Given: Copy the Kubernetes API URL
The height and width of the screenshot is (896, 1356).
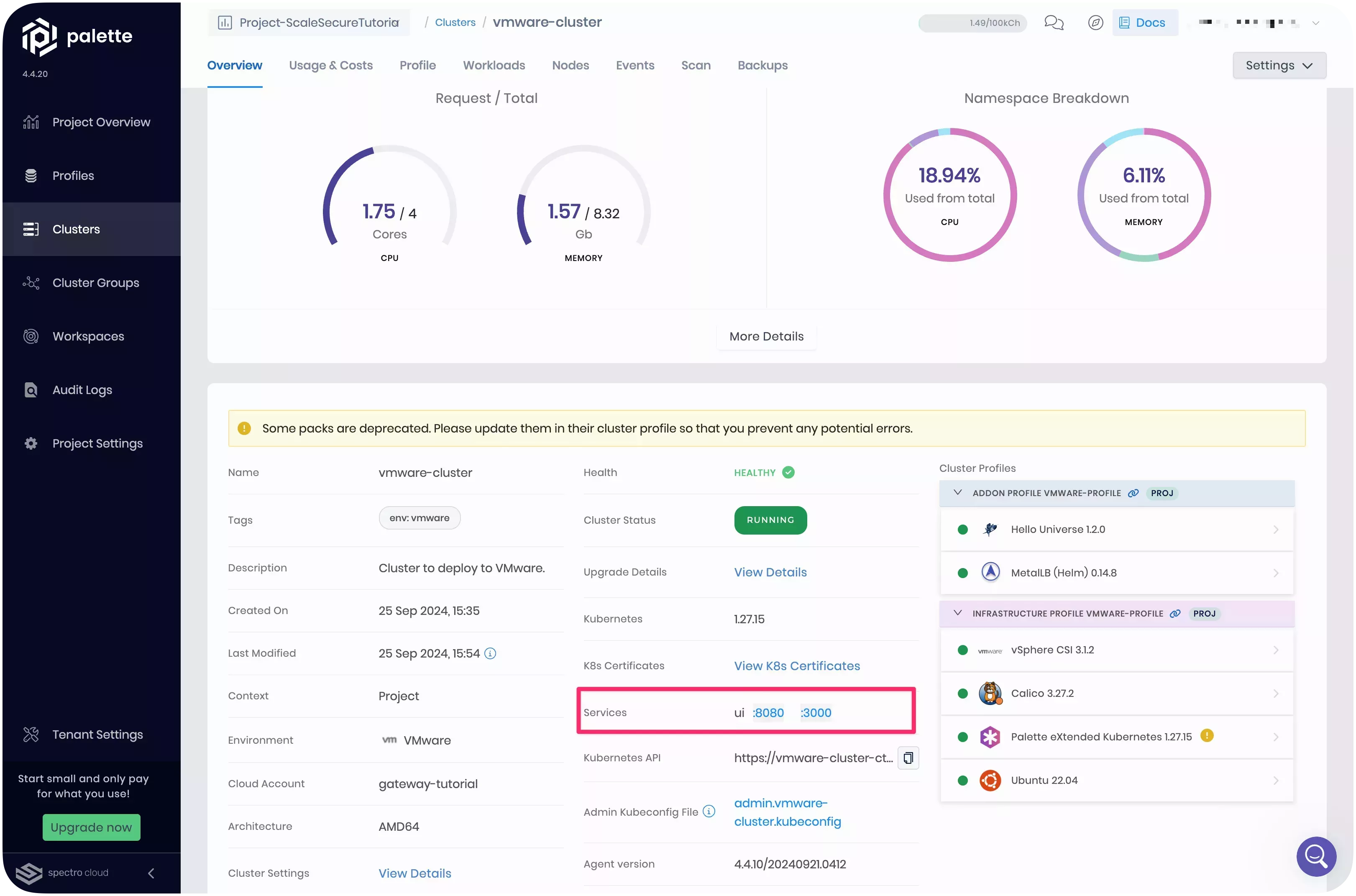Looking at the screenshot, I should click(x=908, y=758).
